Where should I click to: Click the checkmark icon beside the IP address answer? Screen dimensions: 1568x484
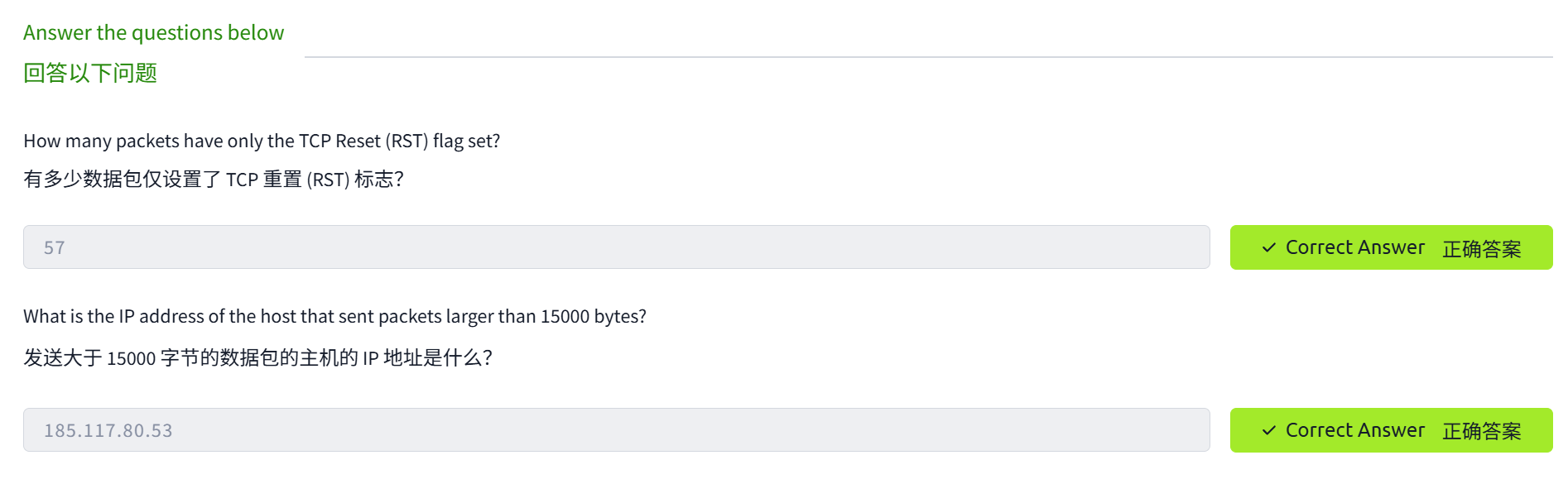click(1268, 430)
